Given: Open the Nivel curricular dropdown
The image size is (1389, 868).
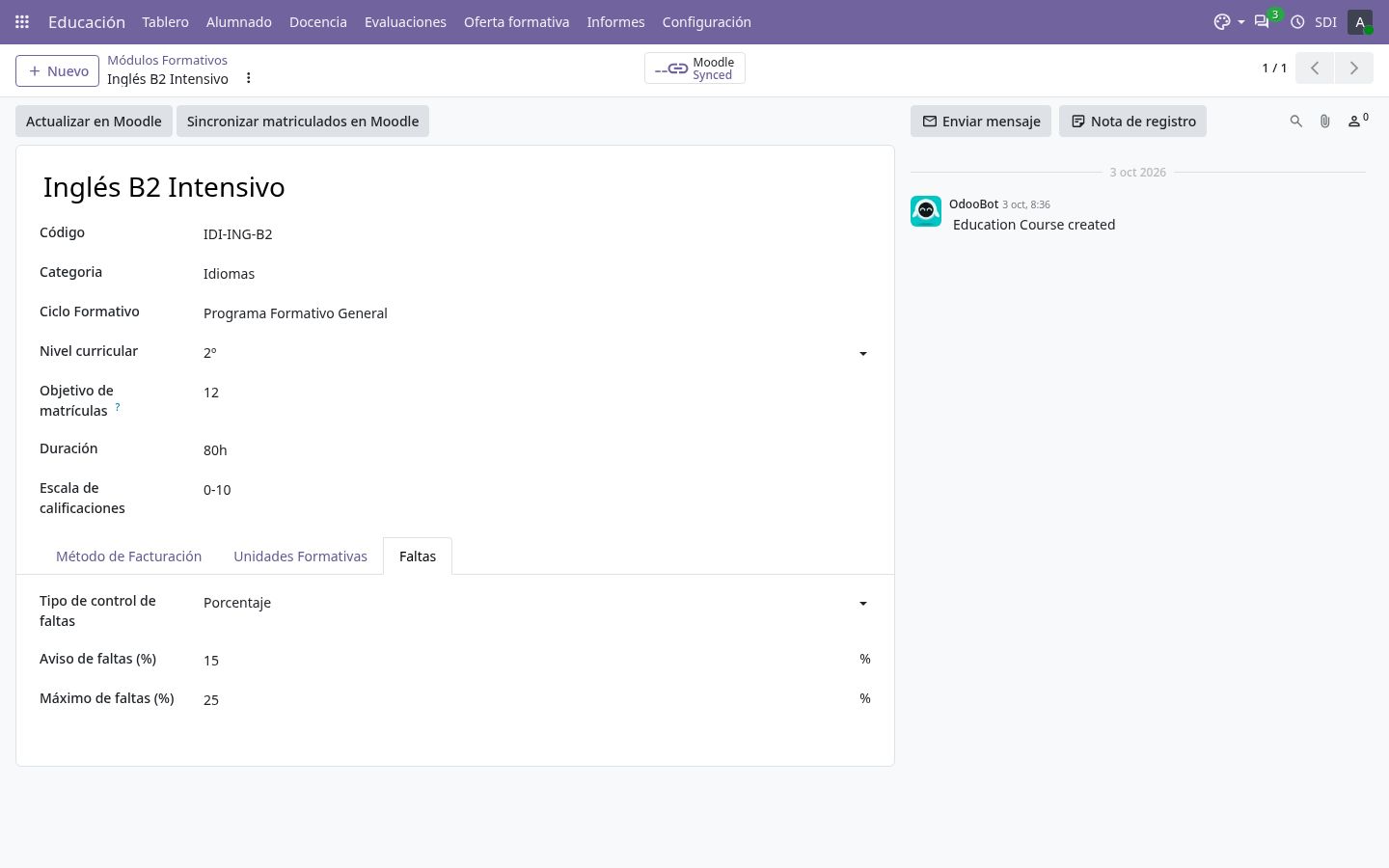Looking at the screenshot, I should click(535, 353).
